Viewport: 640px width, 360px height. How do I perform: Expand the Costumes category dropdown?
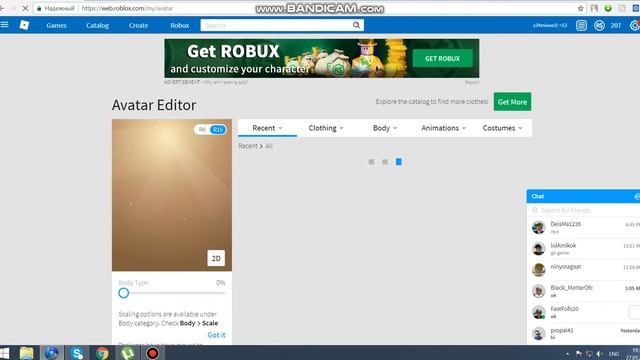[x=502, y=128]
